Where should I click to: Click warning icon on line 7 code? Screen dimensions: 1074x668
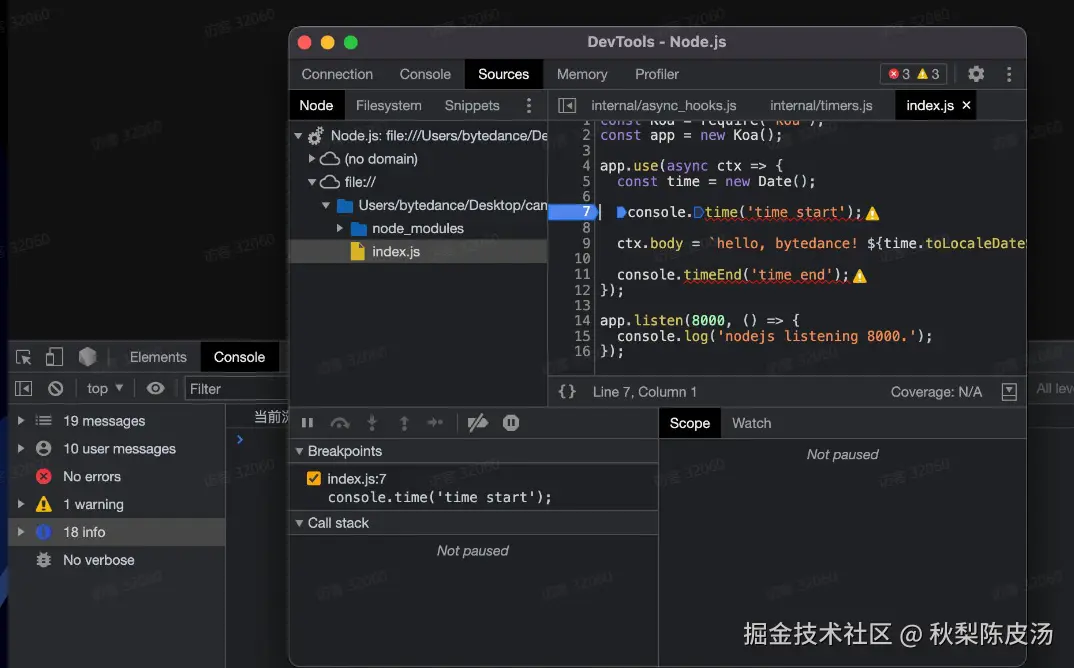pos(873,214)
